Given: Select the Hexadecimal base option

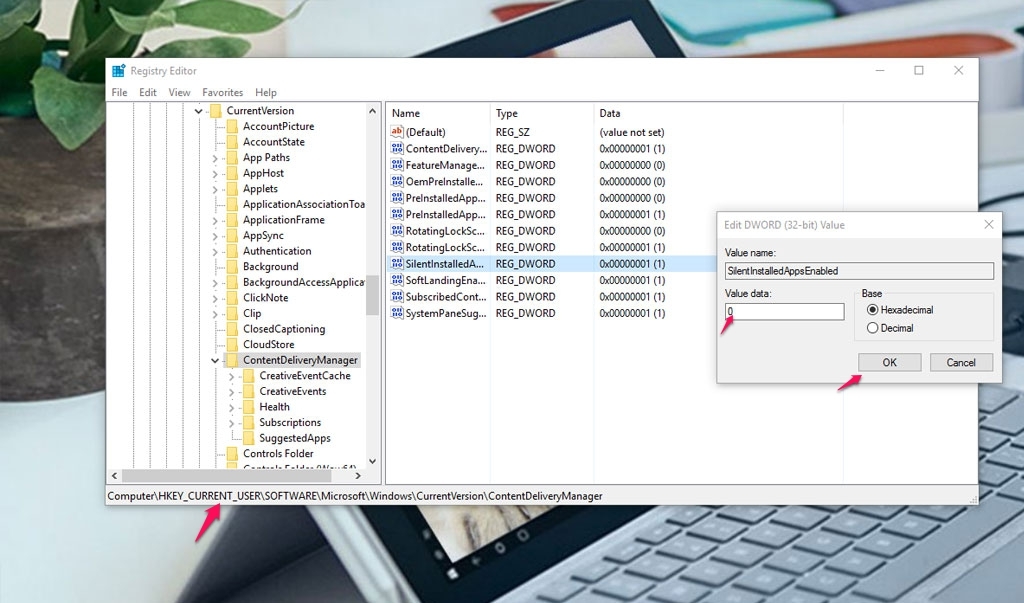Looking at the screenshot, I should pyautogui.click(x=874, y=308).
